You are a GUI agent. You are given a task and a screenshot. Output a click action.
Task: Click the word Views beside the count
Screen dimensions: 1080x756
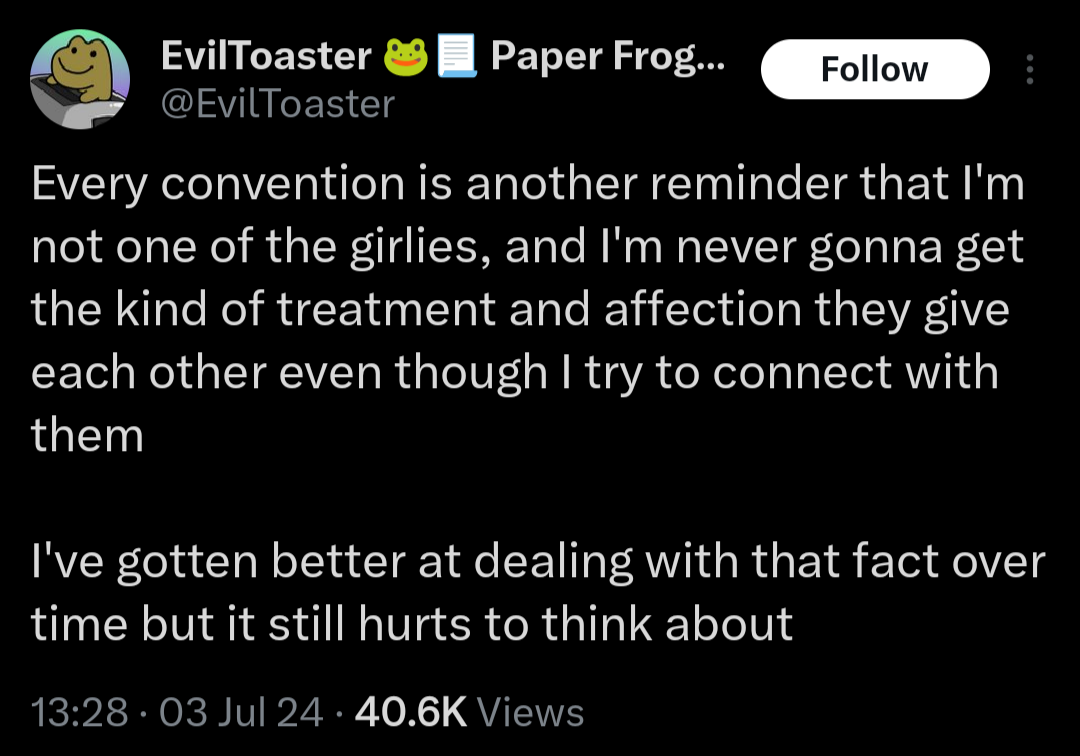(x=530, y=712)
